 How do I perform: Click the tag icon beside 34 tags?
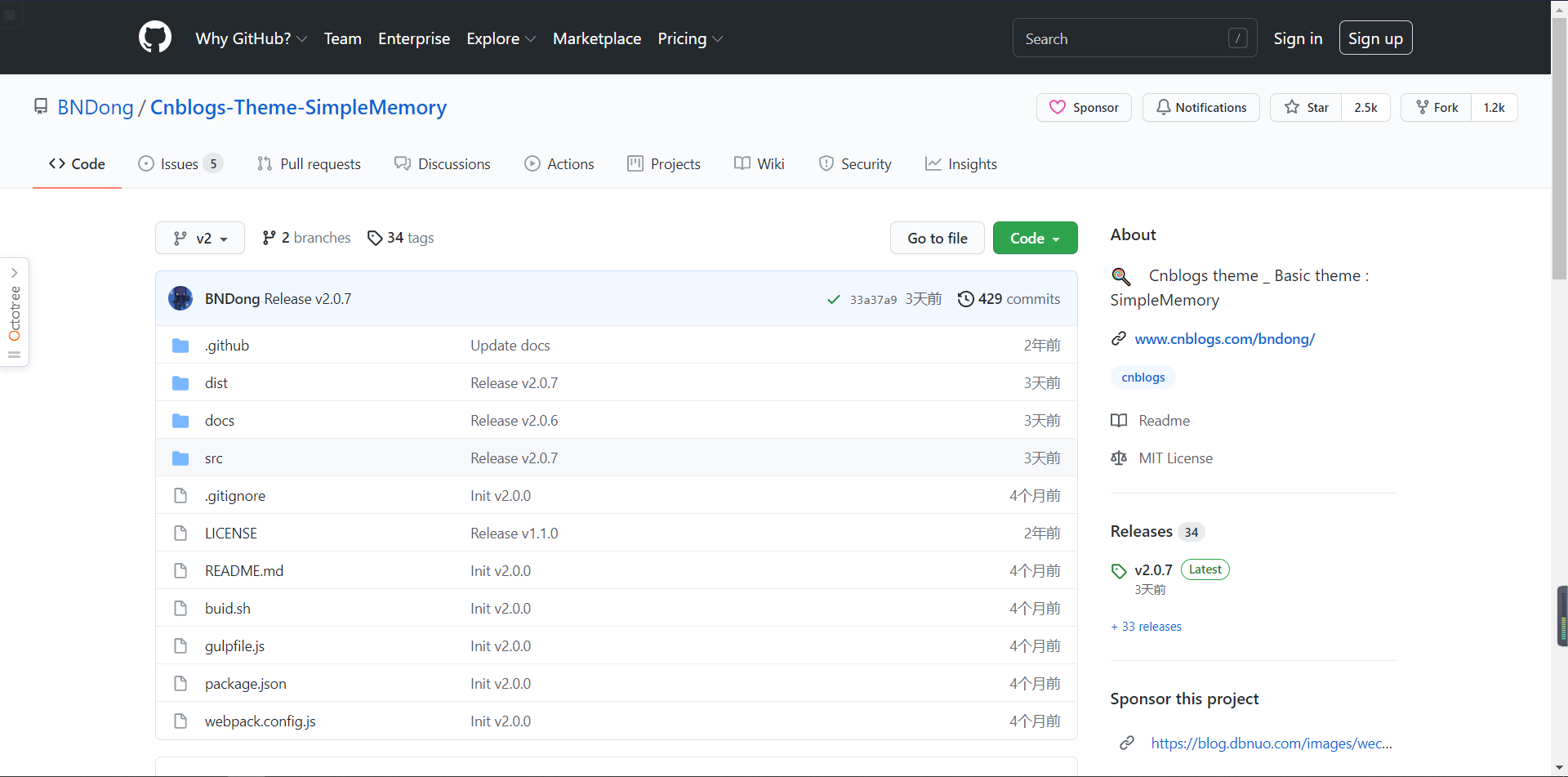375,238
